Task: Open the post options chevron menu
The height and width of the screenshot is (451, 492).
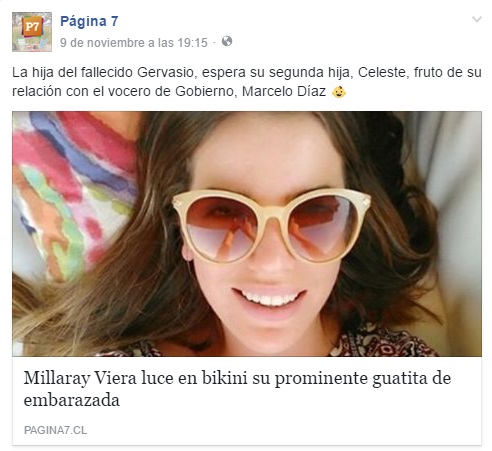Action: pos(477,19)
